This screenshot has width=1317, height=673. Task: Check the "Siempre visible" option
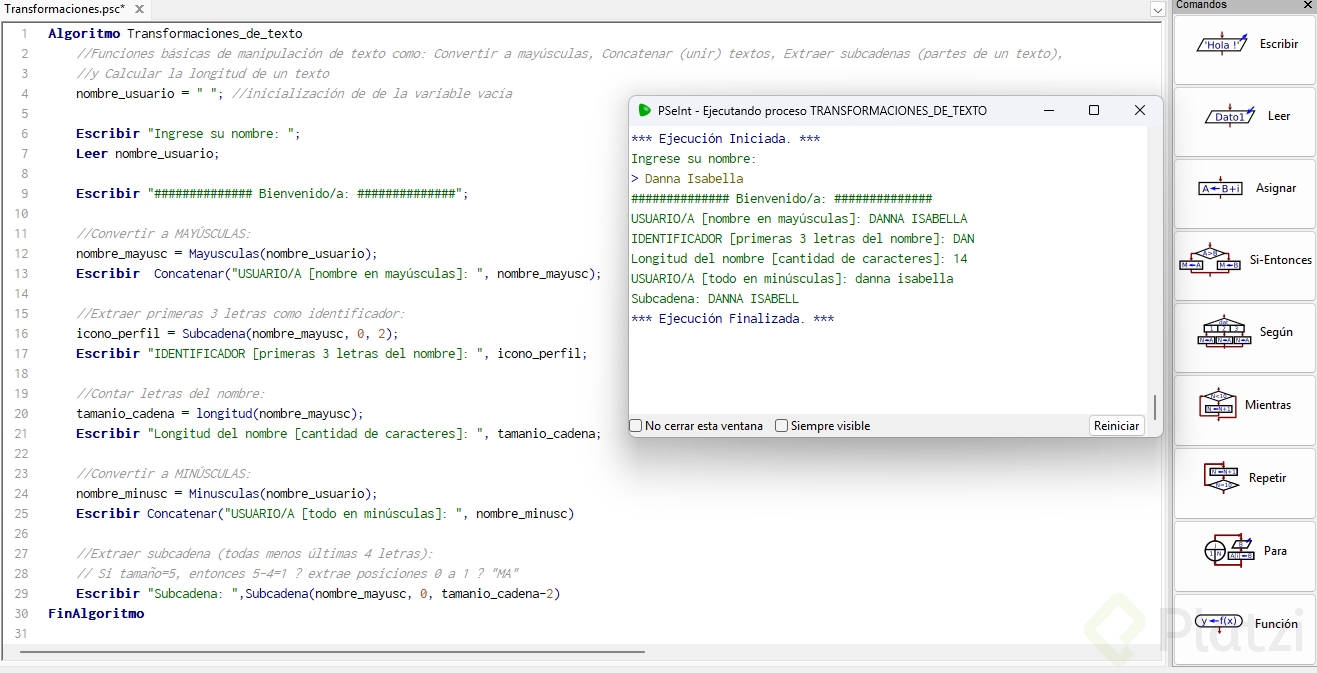tap(782, 426)
